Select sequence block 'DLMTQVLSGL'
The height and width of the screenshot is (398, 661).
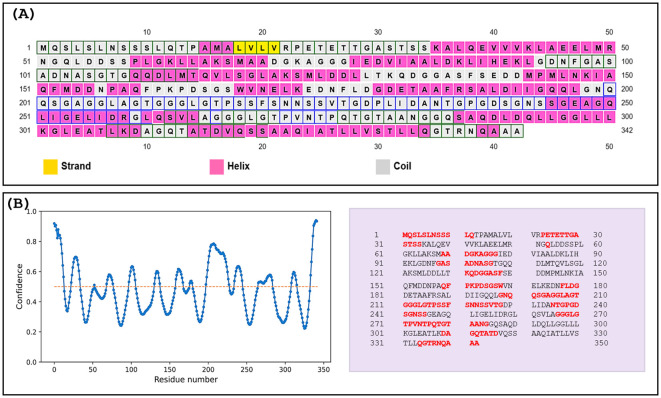point(559,264)
